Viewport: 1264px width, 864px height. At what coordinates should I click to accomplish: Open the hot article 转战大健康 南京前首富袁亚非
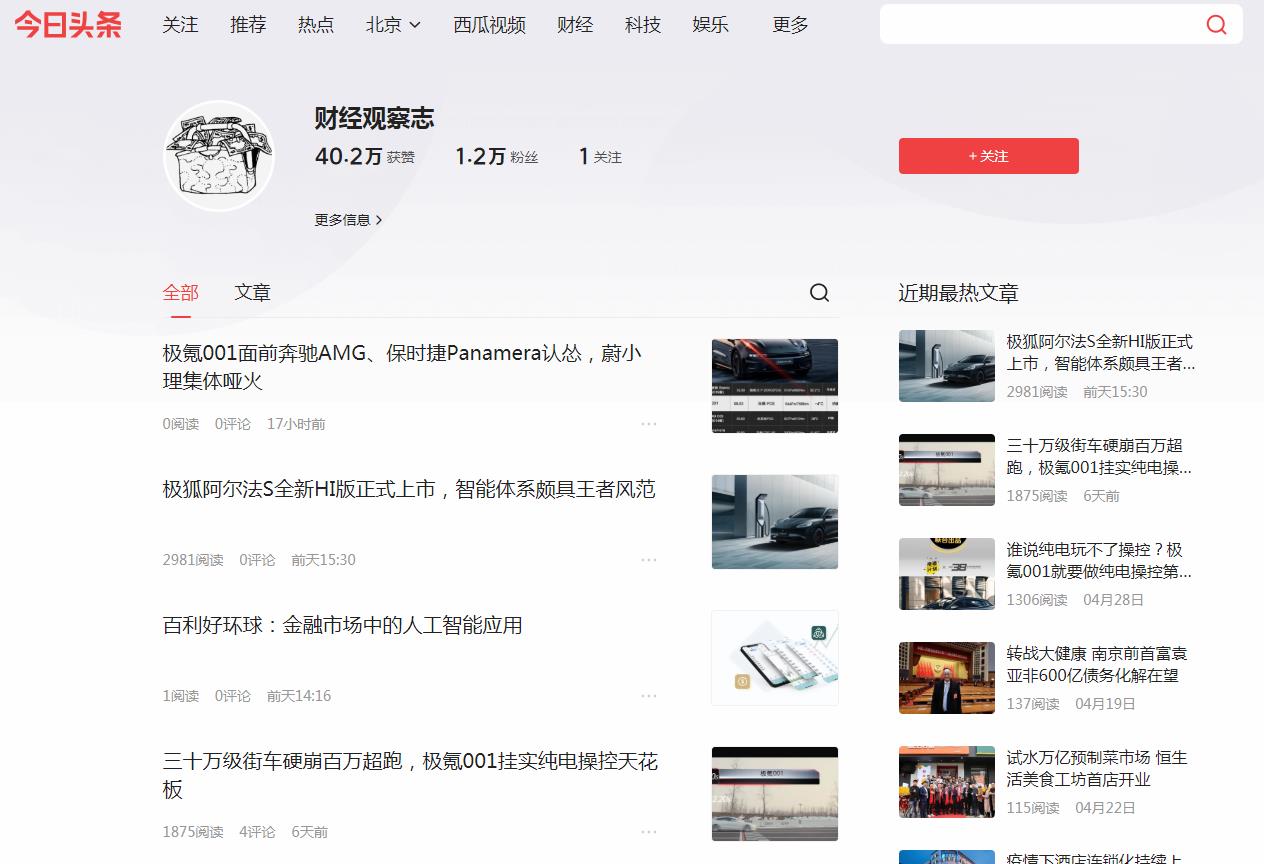(x=1097, y=665)
